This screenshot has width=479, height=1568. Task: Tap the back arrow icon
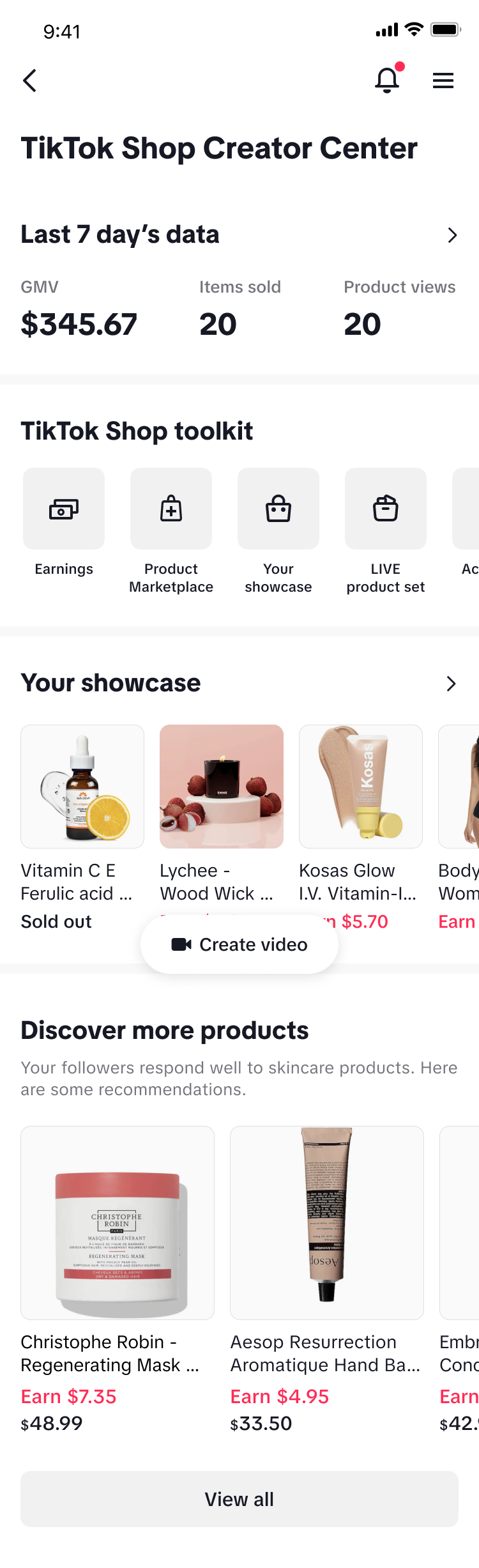29,81
